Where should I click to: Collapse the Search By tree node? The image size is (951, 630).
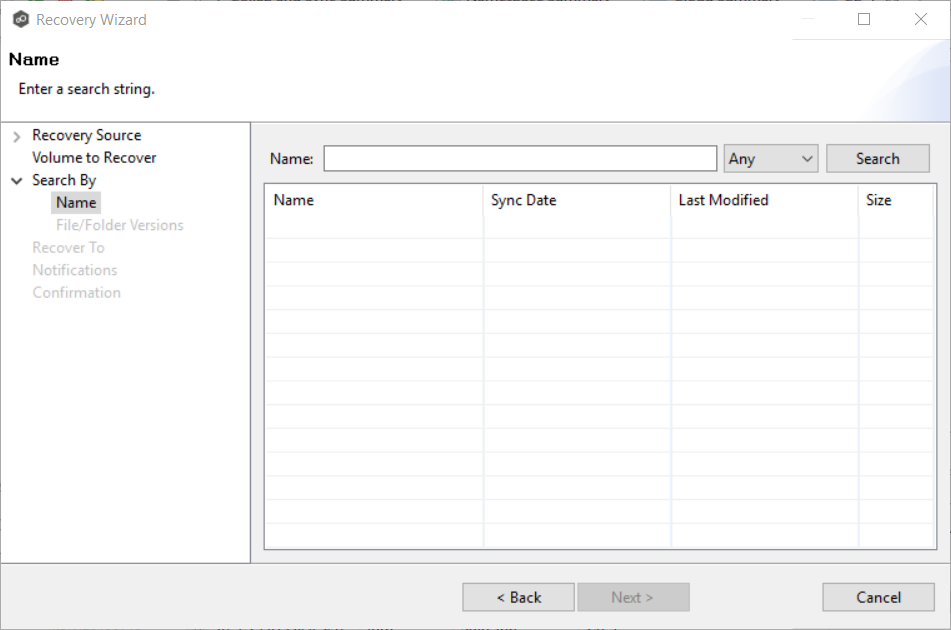tap(17, 181)
